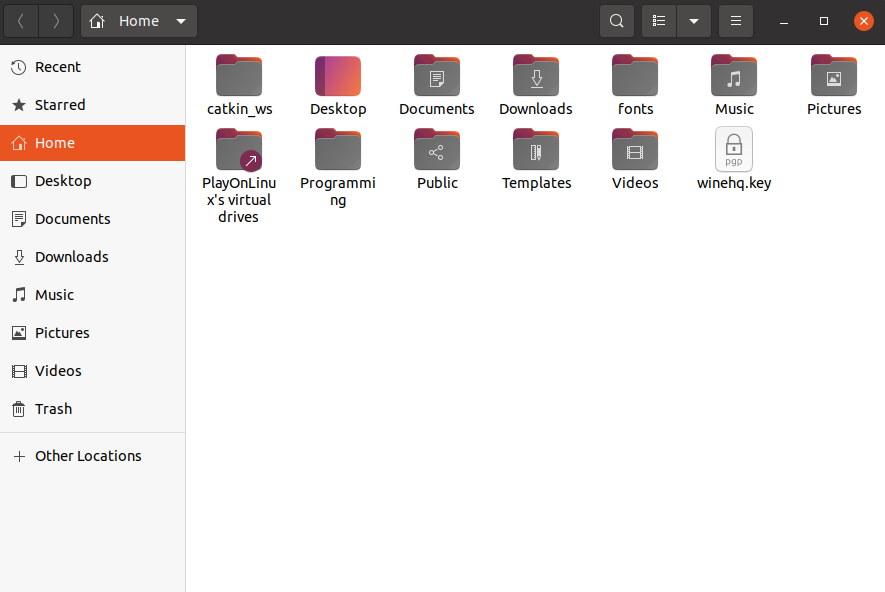Open the Public folder

point(436,150)
